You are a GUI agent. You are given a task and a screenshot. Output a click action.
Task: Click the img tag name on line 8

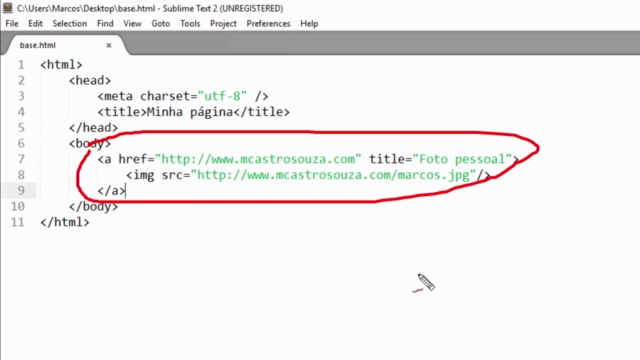coord(144,175)
